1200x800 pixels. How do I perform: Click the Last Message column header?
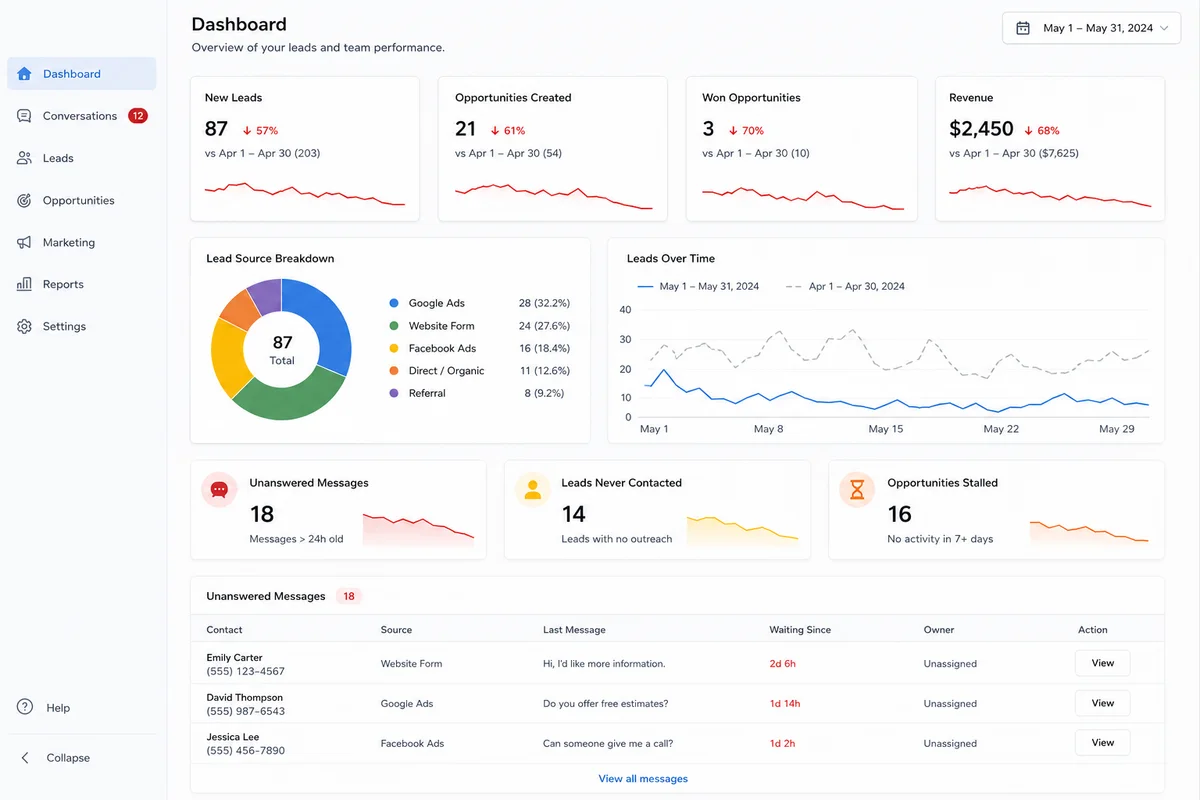(574, 630)
